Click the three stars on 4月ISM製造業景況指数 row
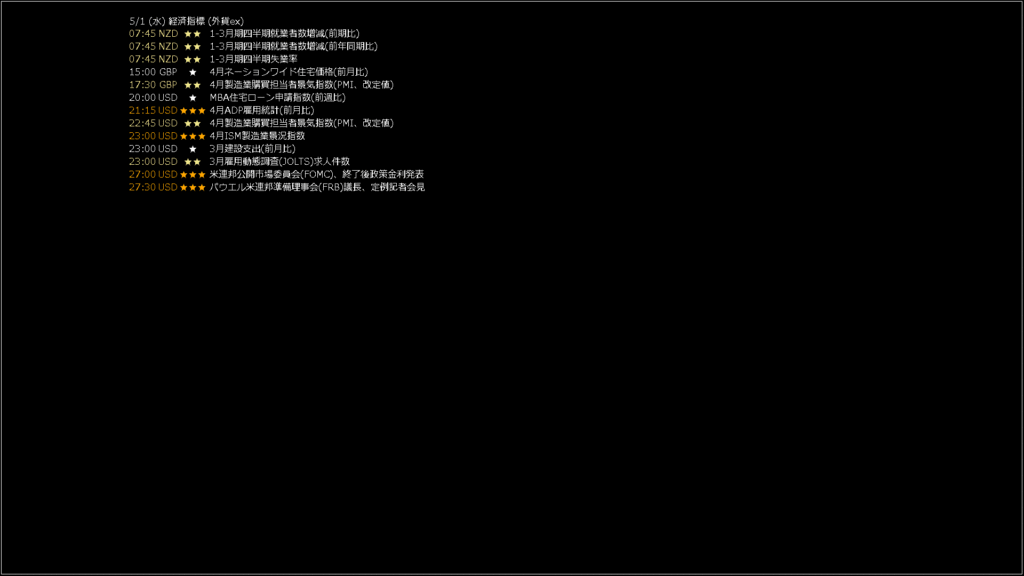 click(193, 136)
